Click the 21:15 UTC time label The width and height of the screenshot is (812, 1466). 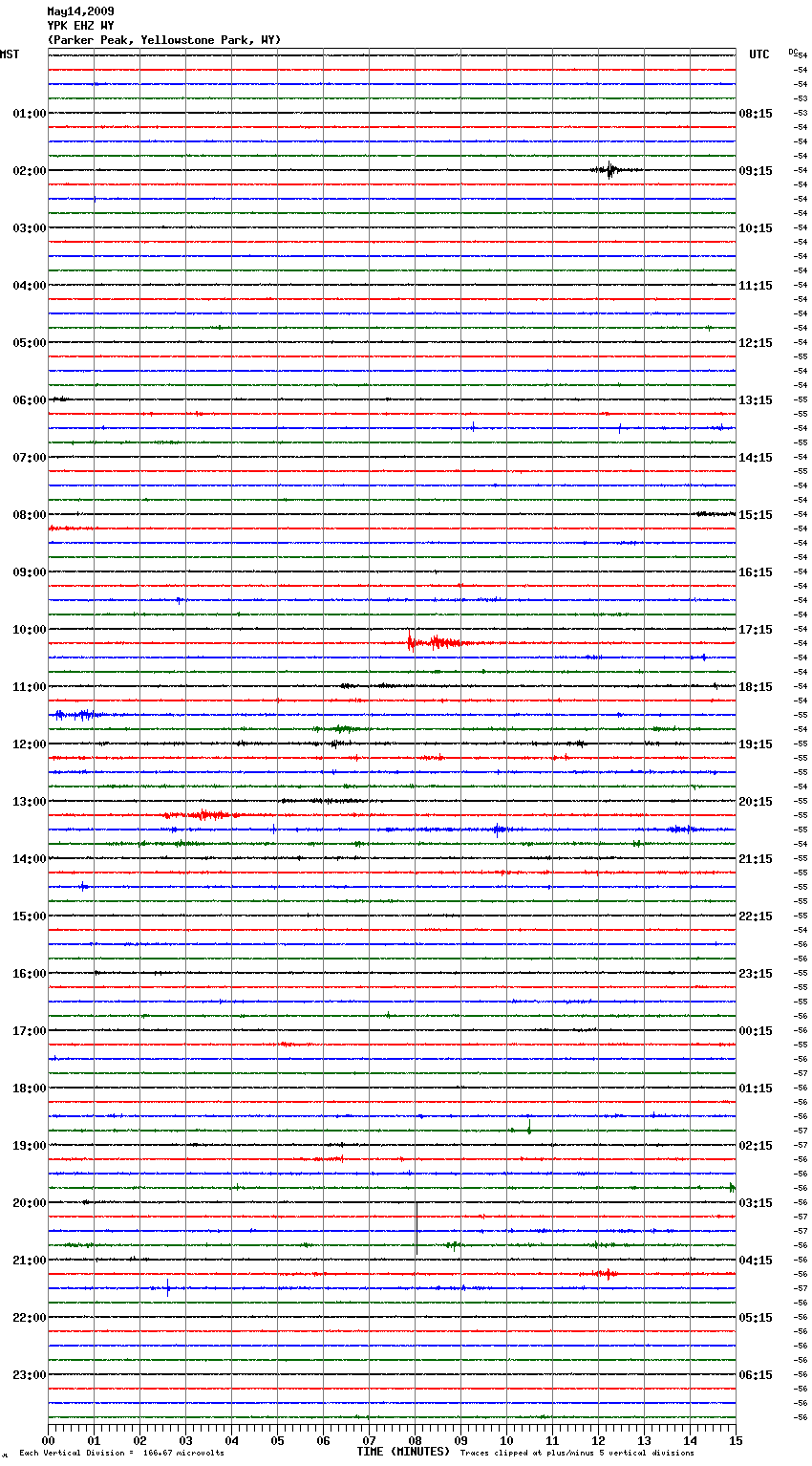click(x=756, y=859)
